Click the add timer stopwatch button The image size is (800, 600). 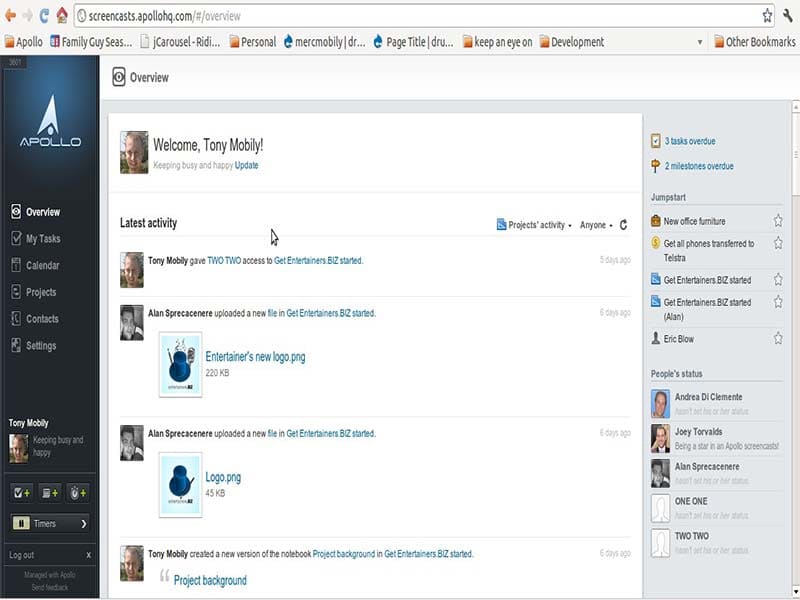click(x=77, y=492)
